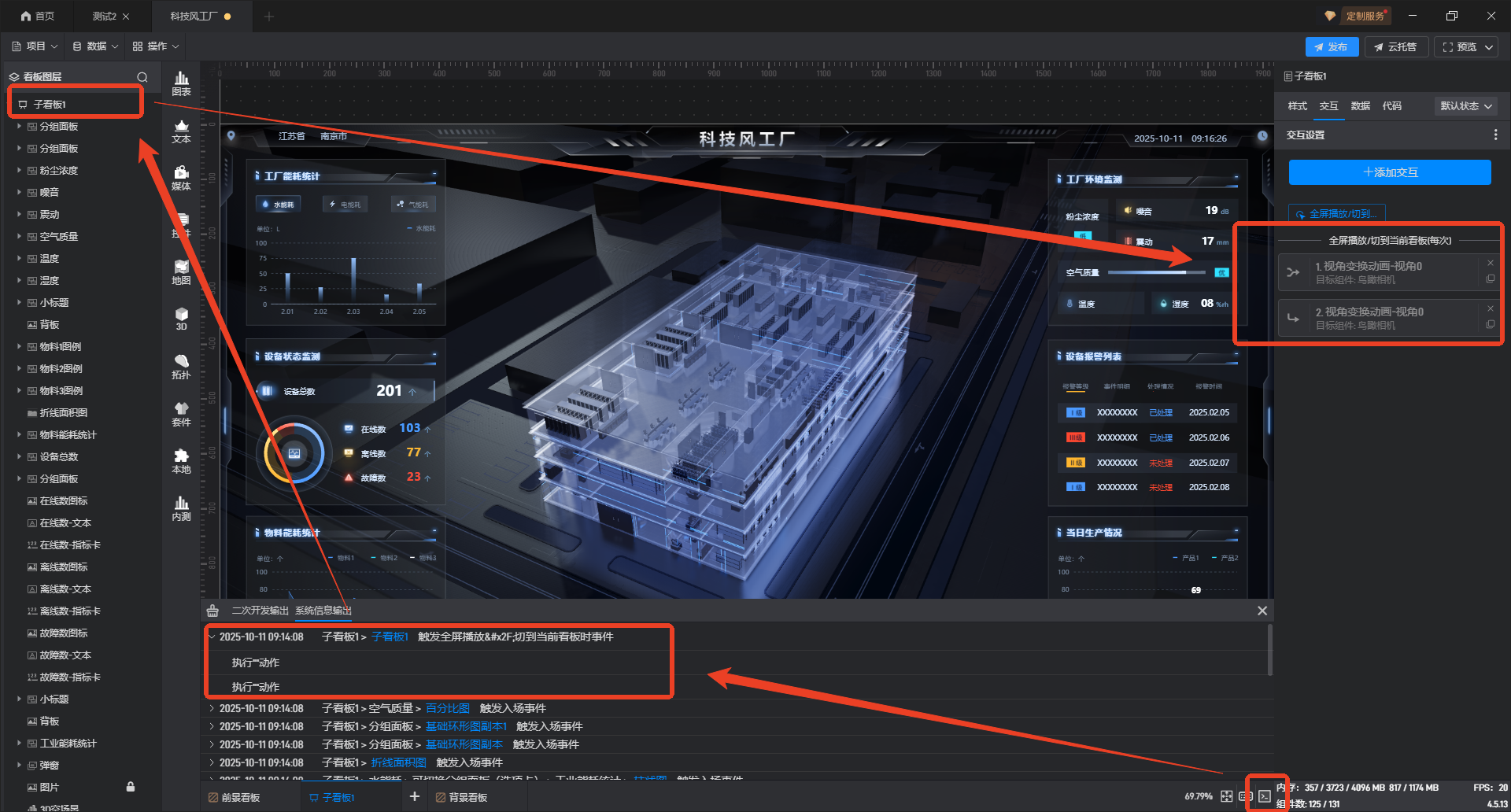Image resolution: width=1511 pixels, height=812 pixels.
Task: Expand the 空气质量 百分比图 log entry
Action: point(212,708)
